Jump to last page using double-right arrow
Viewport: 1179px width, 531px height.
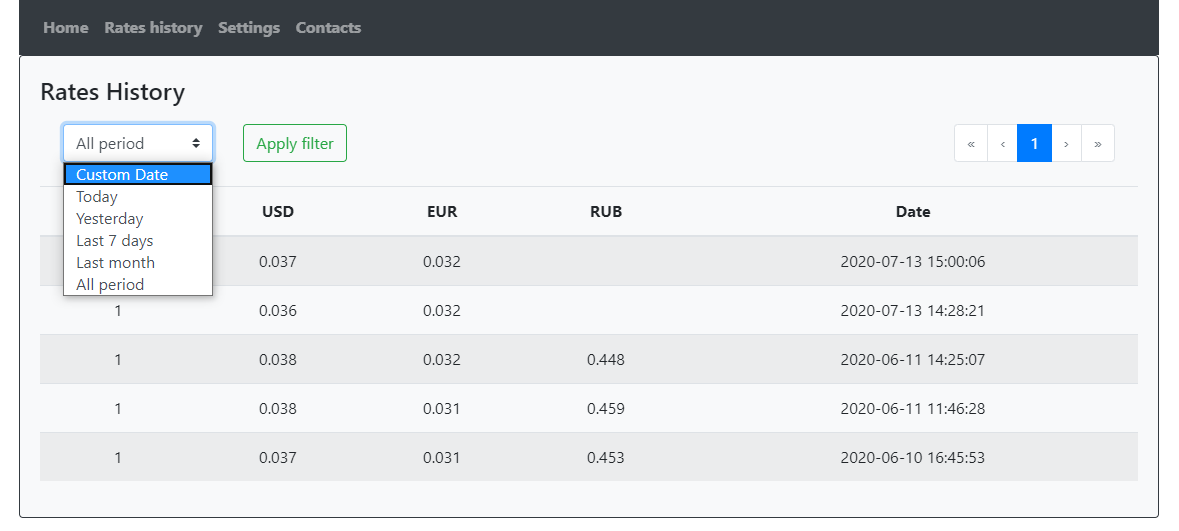point(1098,143)
